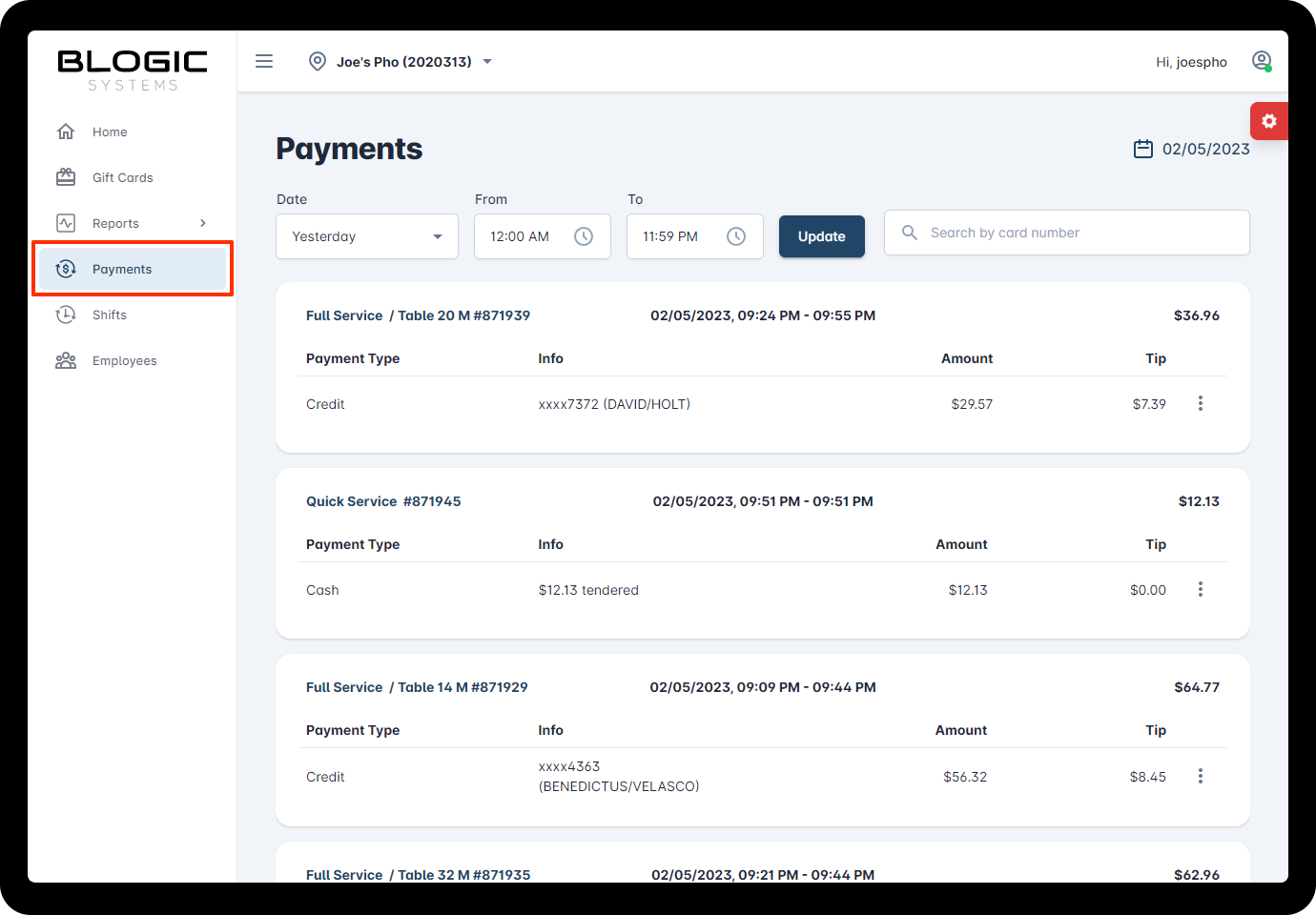Open options for the $12.13 cash payment

tap(1200, 590)
